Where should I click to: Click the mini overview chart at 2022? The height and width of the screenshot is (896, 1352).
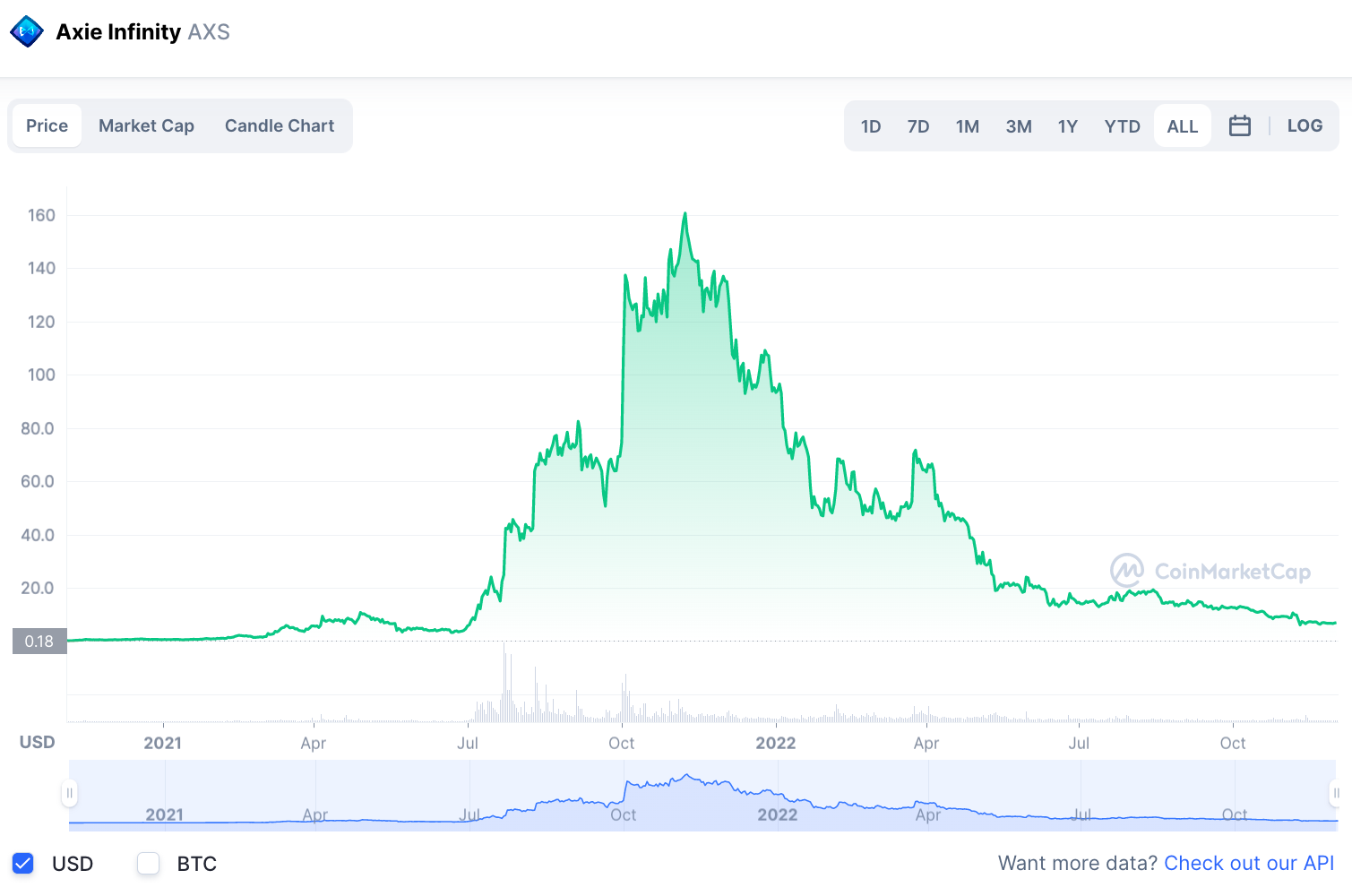click(x=777, y=814)
